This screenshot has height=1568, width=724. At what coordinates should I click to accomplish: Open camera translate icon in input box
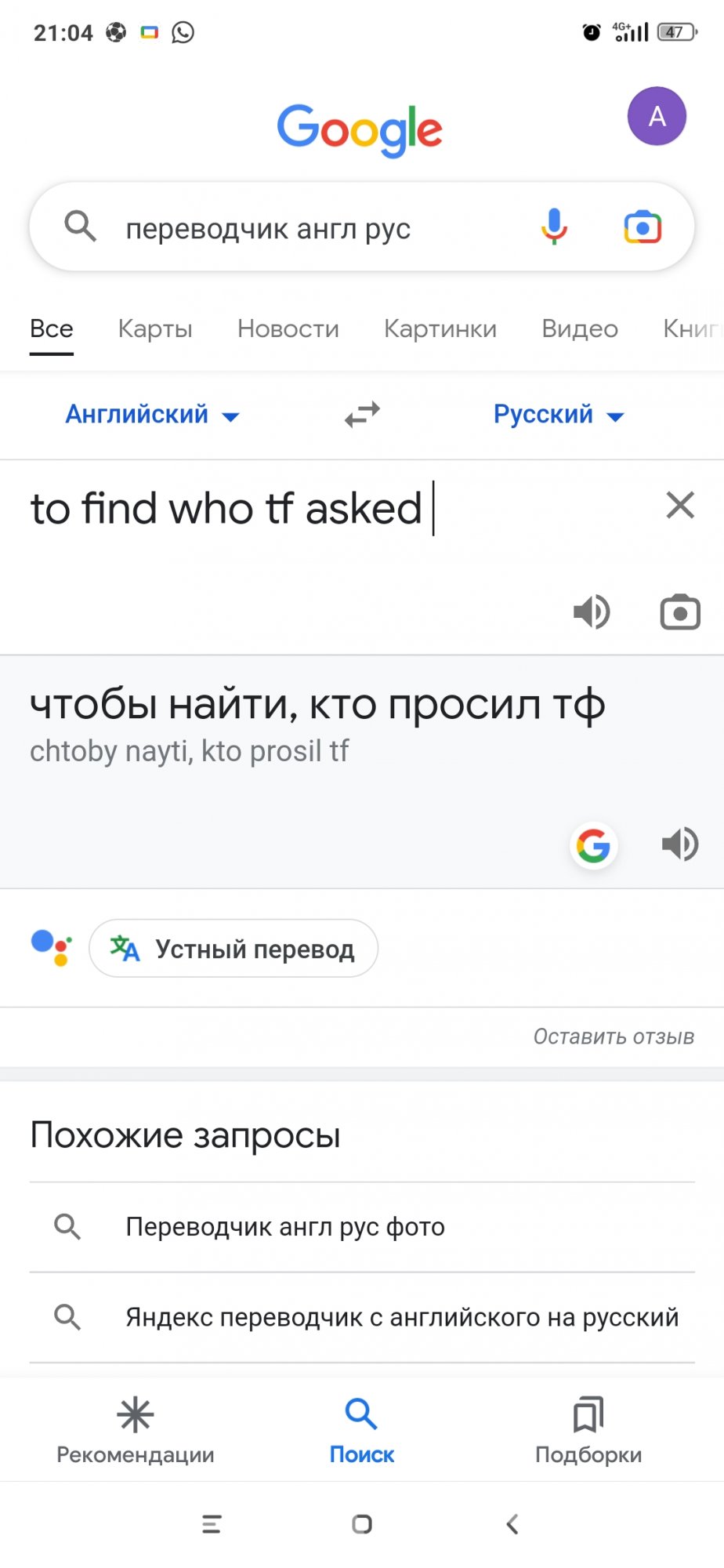[x=680, y=612]
